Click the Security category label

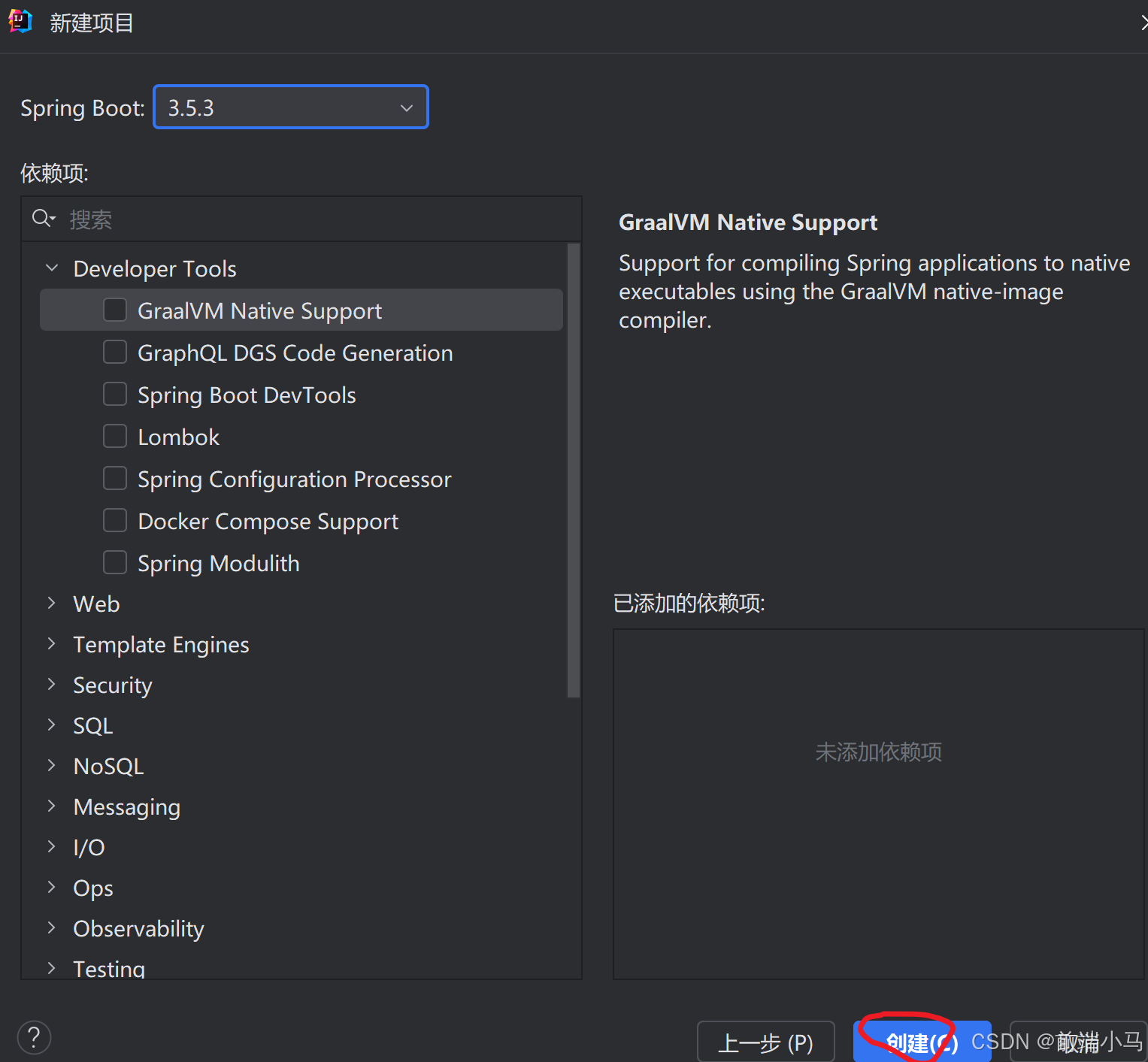click(113, 685)
